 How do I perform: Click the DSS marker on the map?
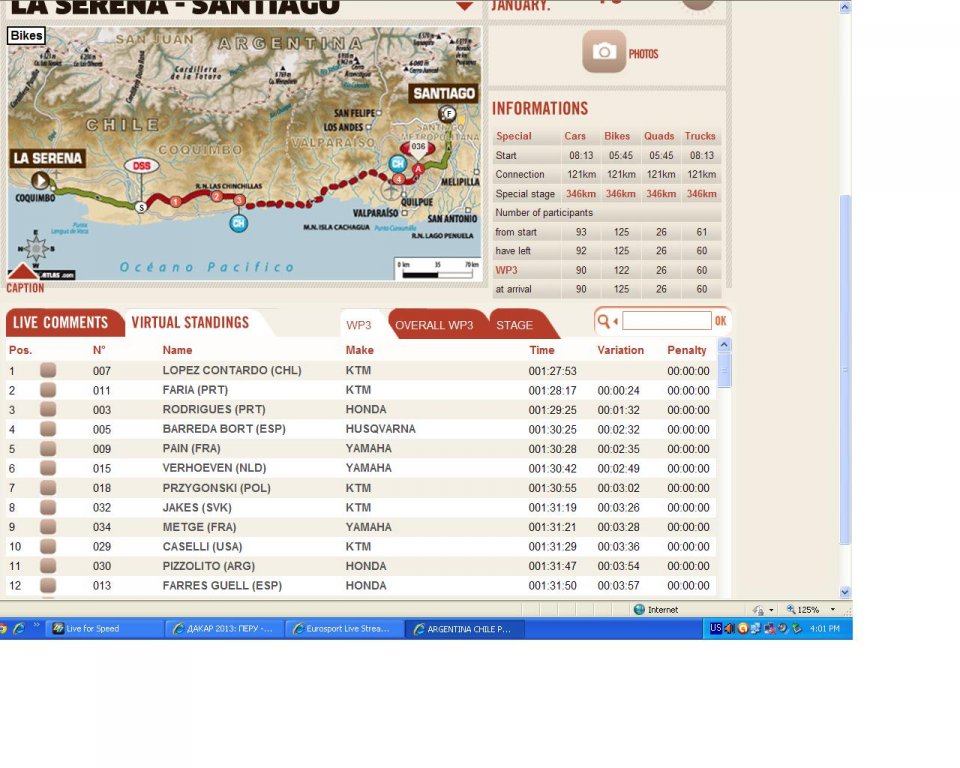pyautogui.click(x=141, y=166)
